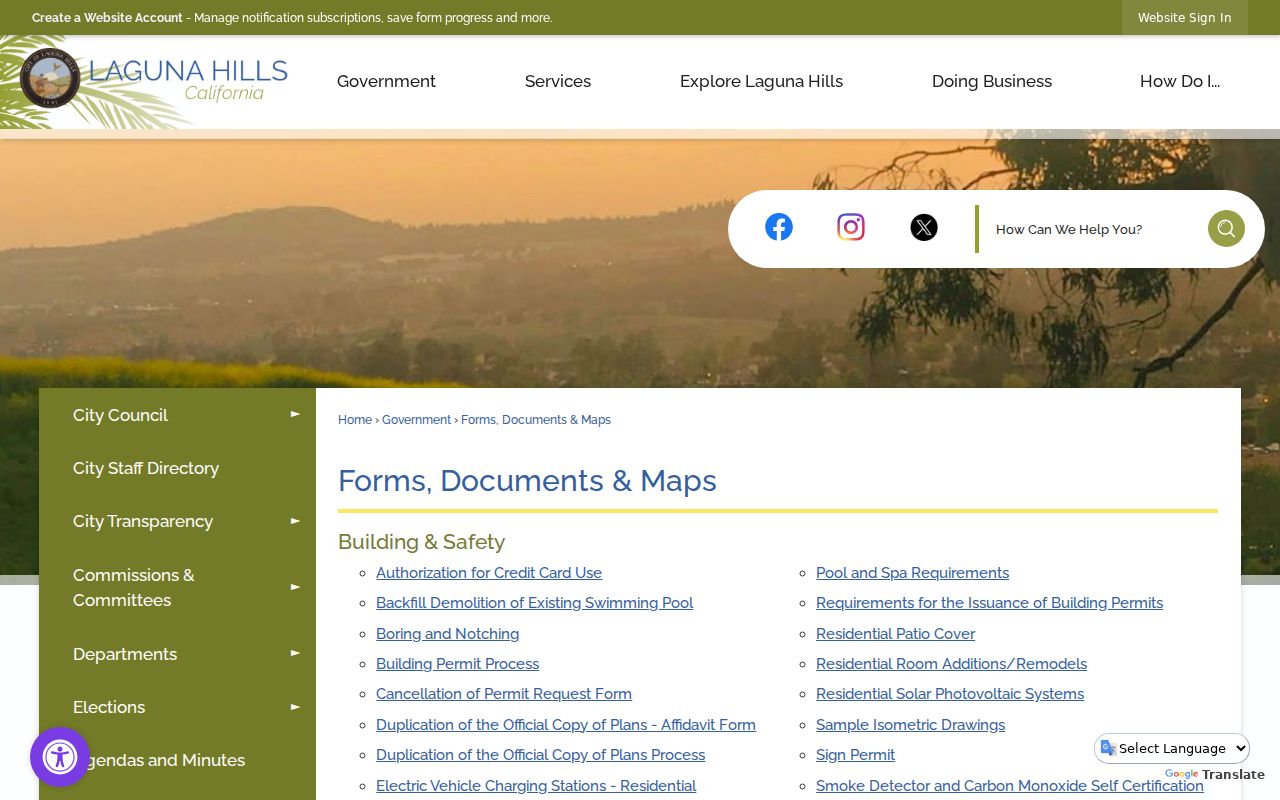Open the X (Twitter) social icon

pos(924,227)
